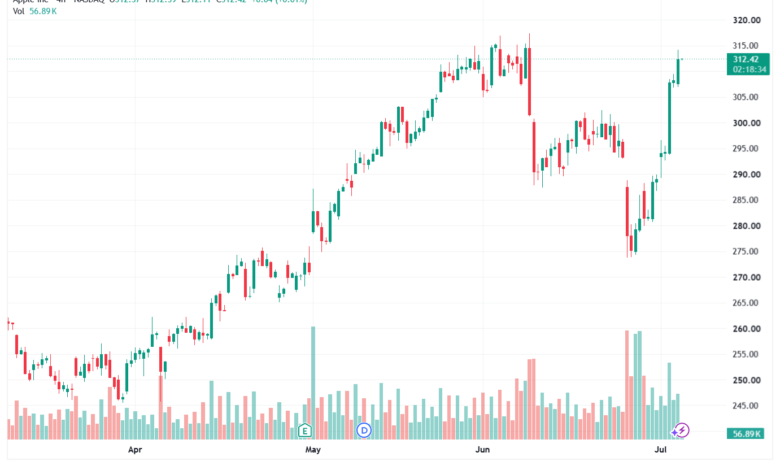Click the Jul label on time axis
The height and width of the screenshot is (470, 780).
tap(661, 450)
